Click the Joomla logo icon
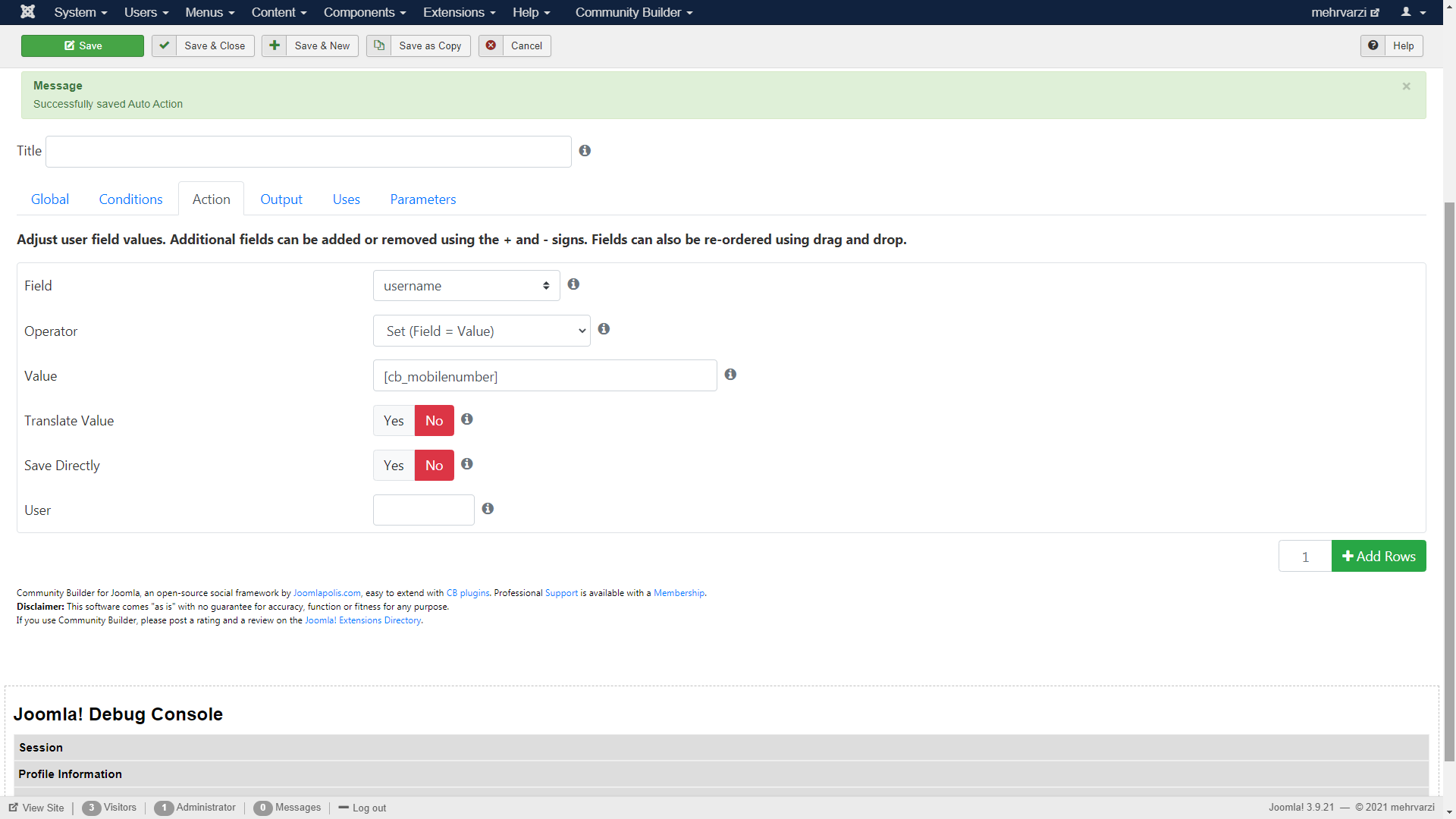Image resolution: width=1456 pixels, height=819 pixels. point(27,12)
